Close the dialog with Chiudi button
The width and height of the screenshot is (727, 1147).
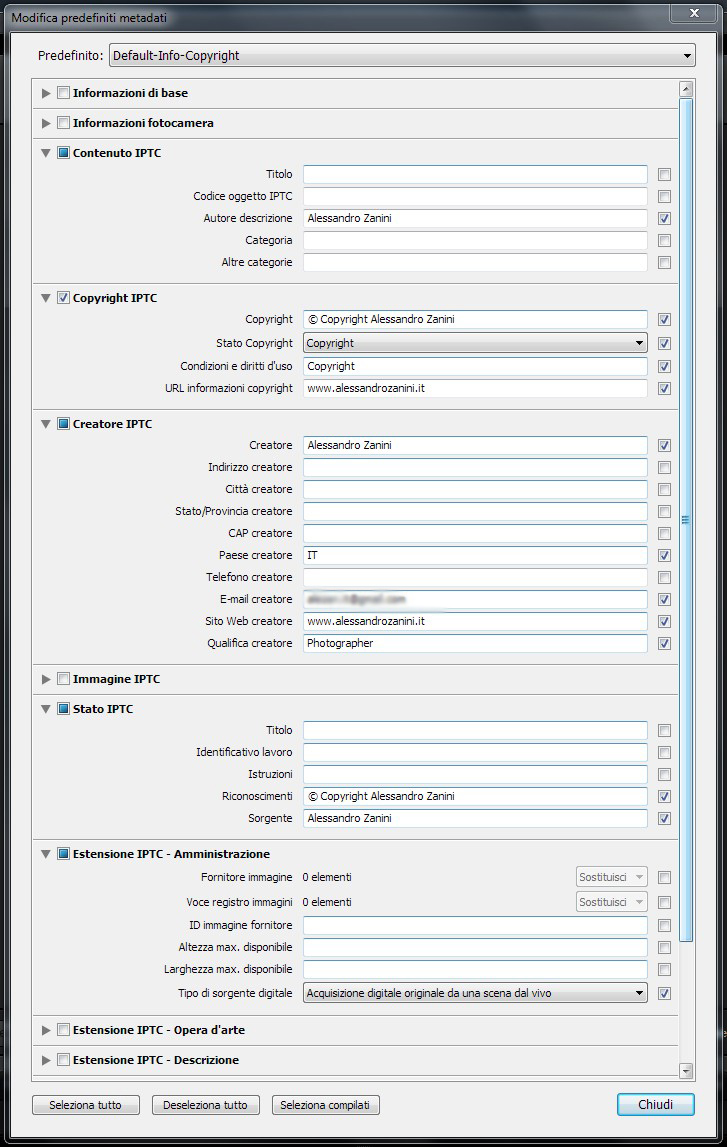655,1105
